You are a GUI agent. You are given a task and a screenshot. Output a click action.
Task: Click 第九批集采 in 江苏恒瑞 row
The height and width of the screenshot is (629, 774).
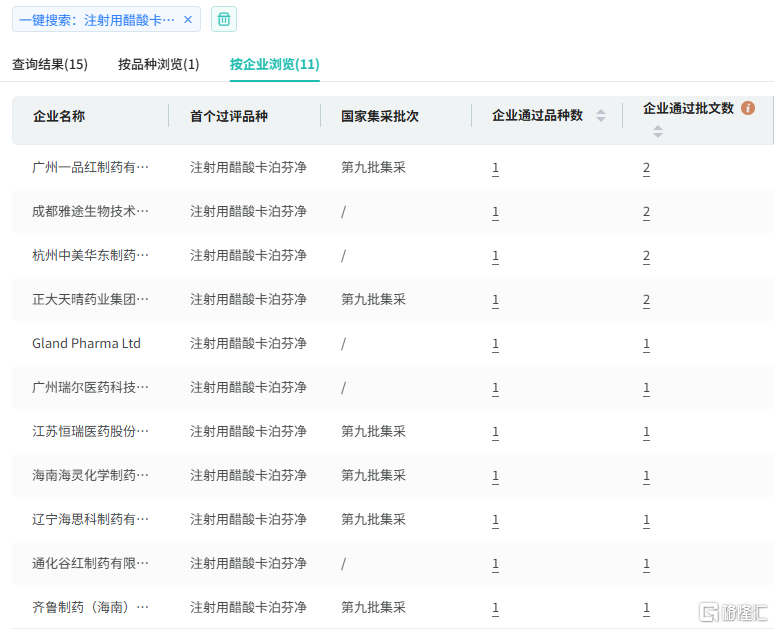(x=373, y=431)
